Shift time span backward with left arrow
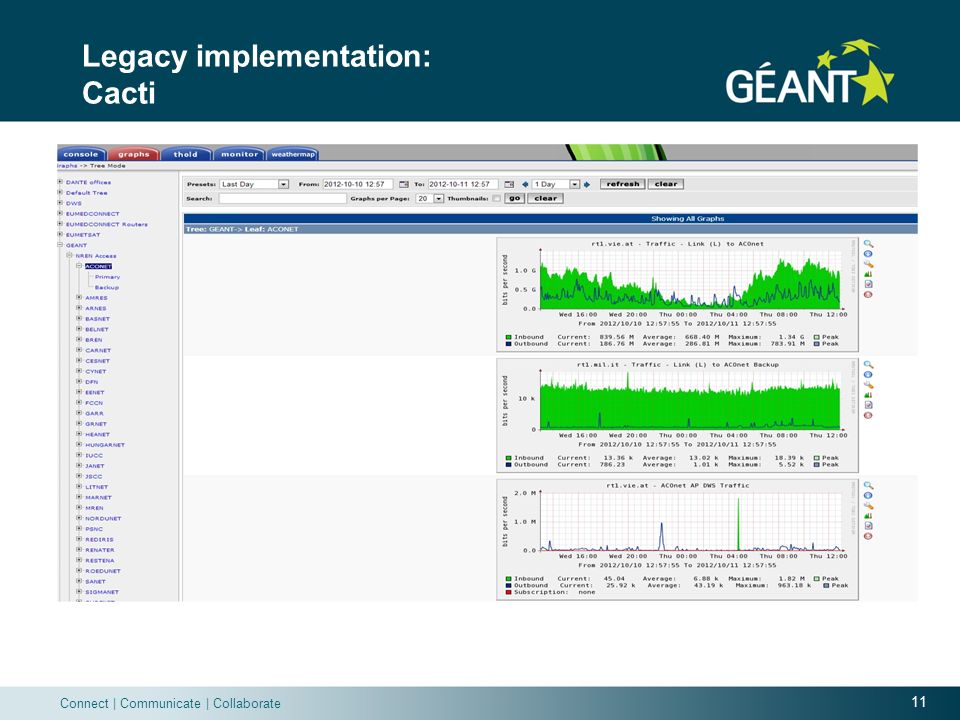The image size is (960, 720). coord(525,184)
